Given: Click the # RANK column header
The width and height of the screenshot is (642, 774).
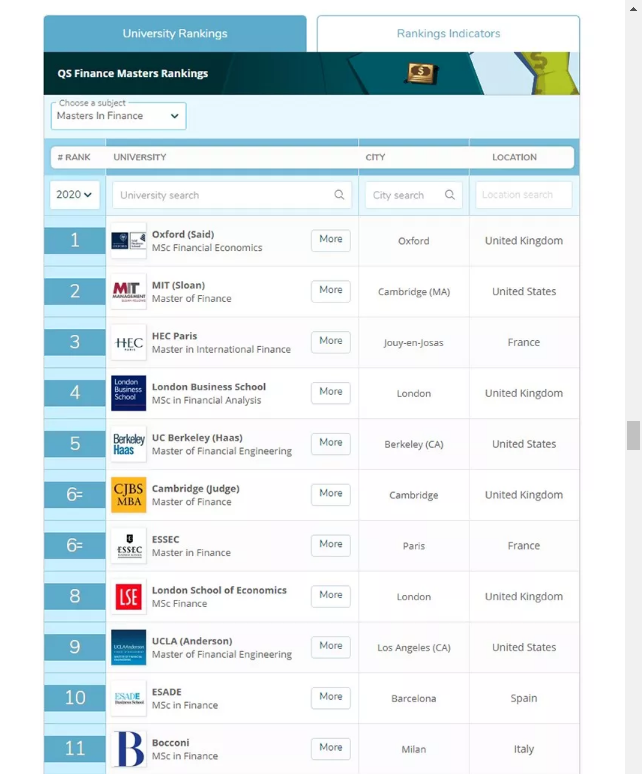Looking at the screenshot, I should tap(74, 157).
